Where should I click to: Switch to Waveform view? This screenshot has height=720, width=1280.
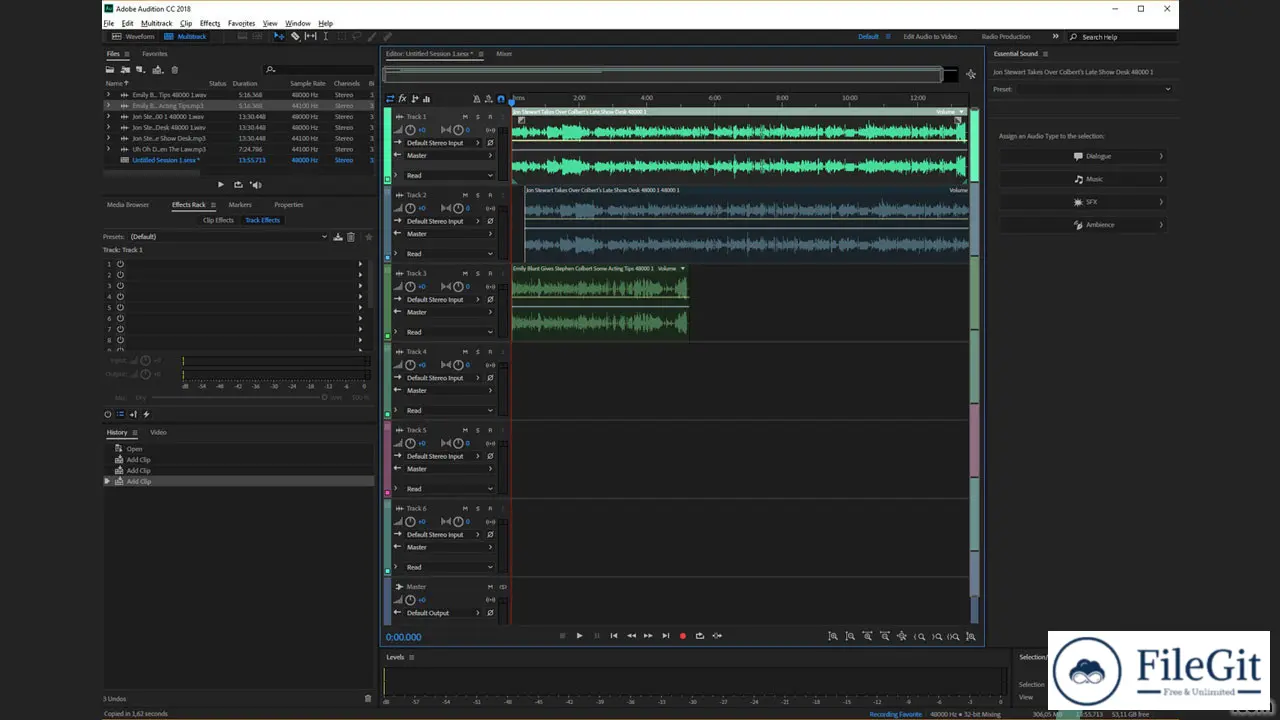[x=134, y=37]
